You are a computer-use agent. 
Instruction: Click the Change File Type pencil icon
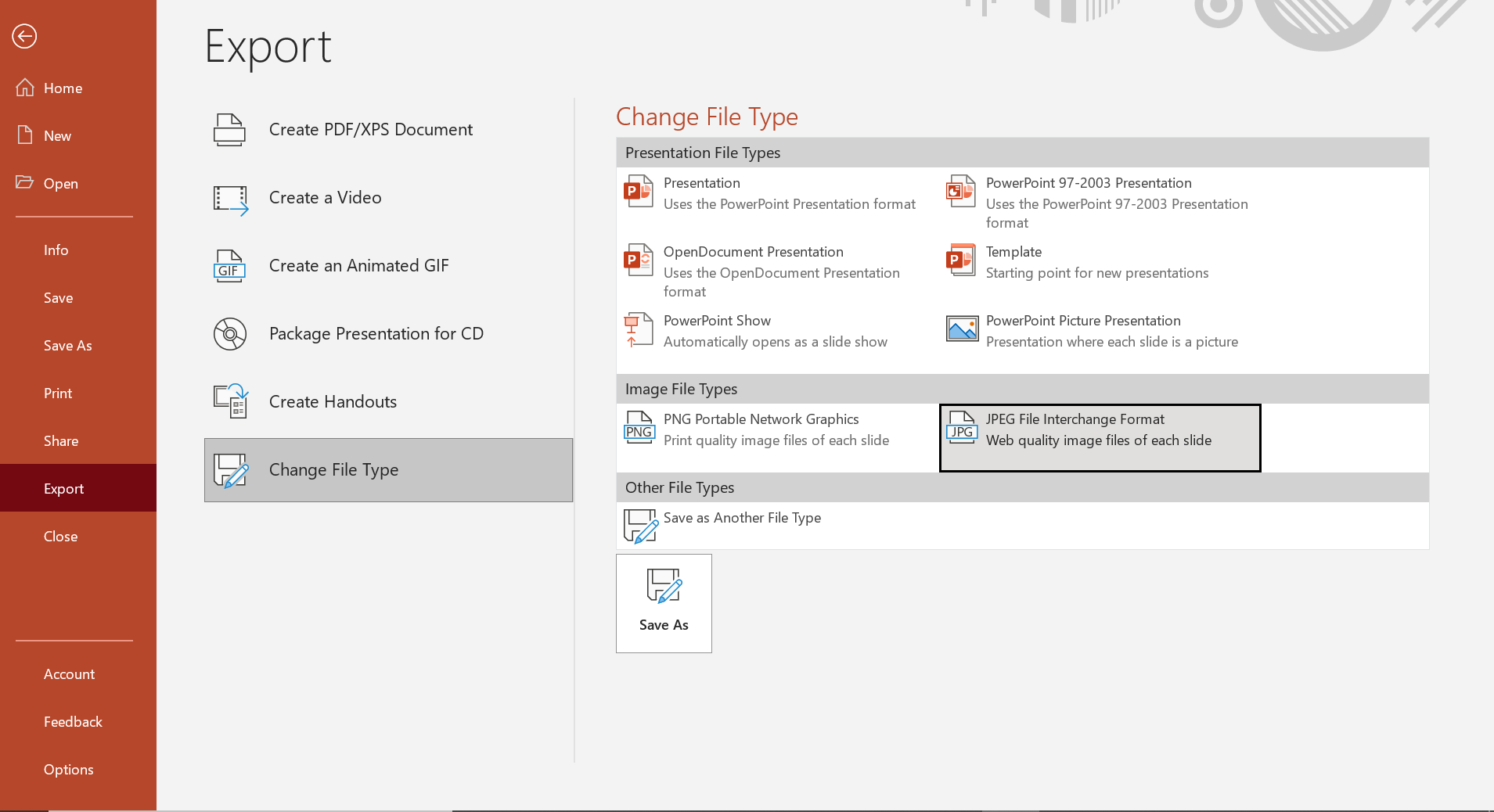click(231, 471)
